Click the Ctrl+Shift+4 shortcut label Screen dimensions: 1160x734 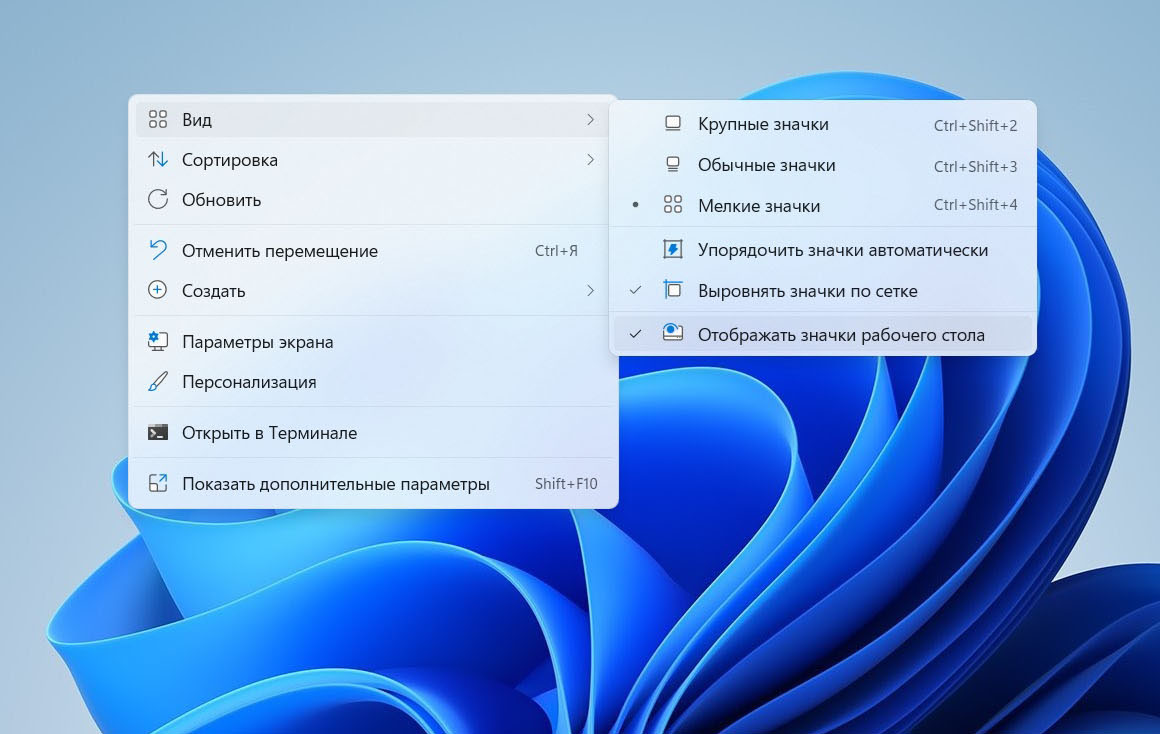point(975,204)
